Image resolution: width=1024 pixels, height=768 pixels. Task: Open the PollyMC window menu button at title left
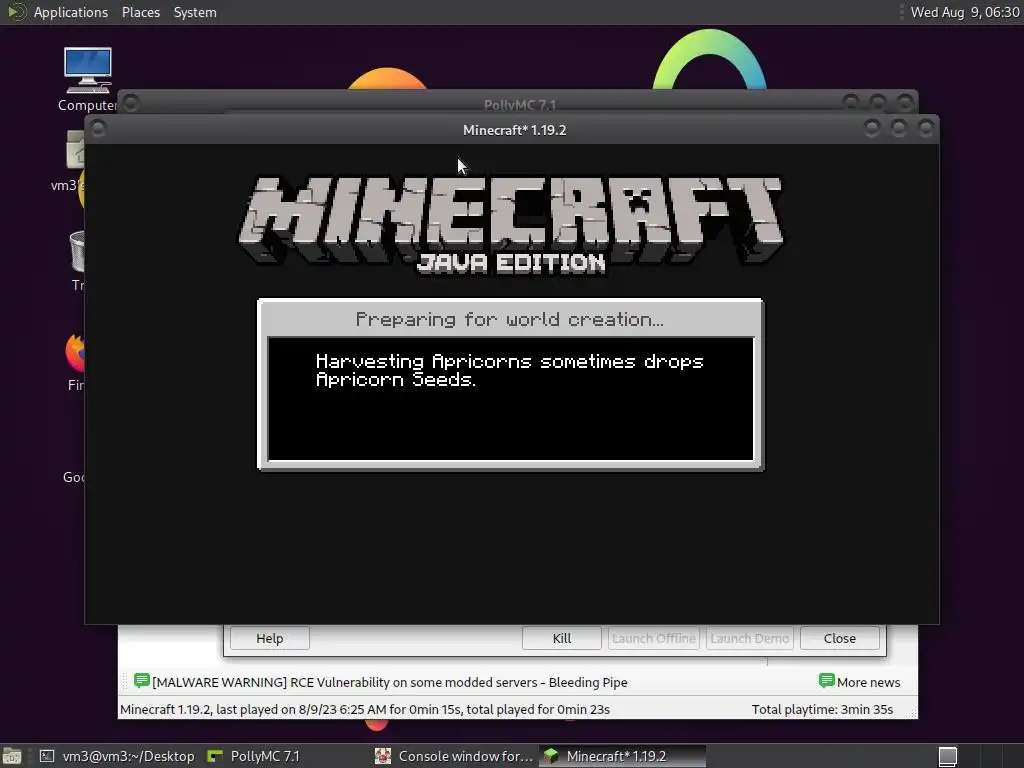[x=131, y=103]
